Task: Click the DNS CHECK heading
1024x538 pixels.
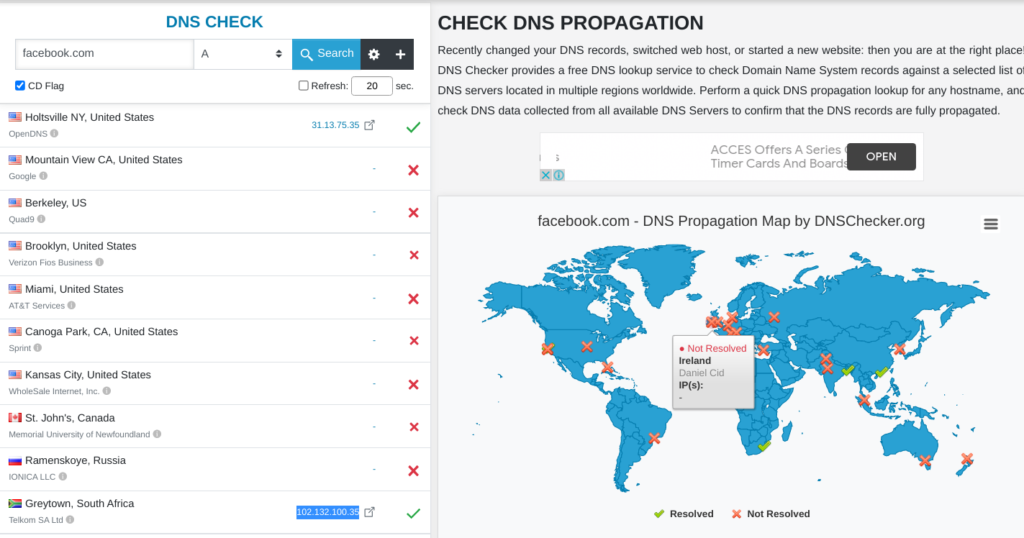Action: click(214, 22)
